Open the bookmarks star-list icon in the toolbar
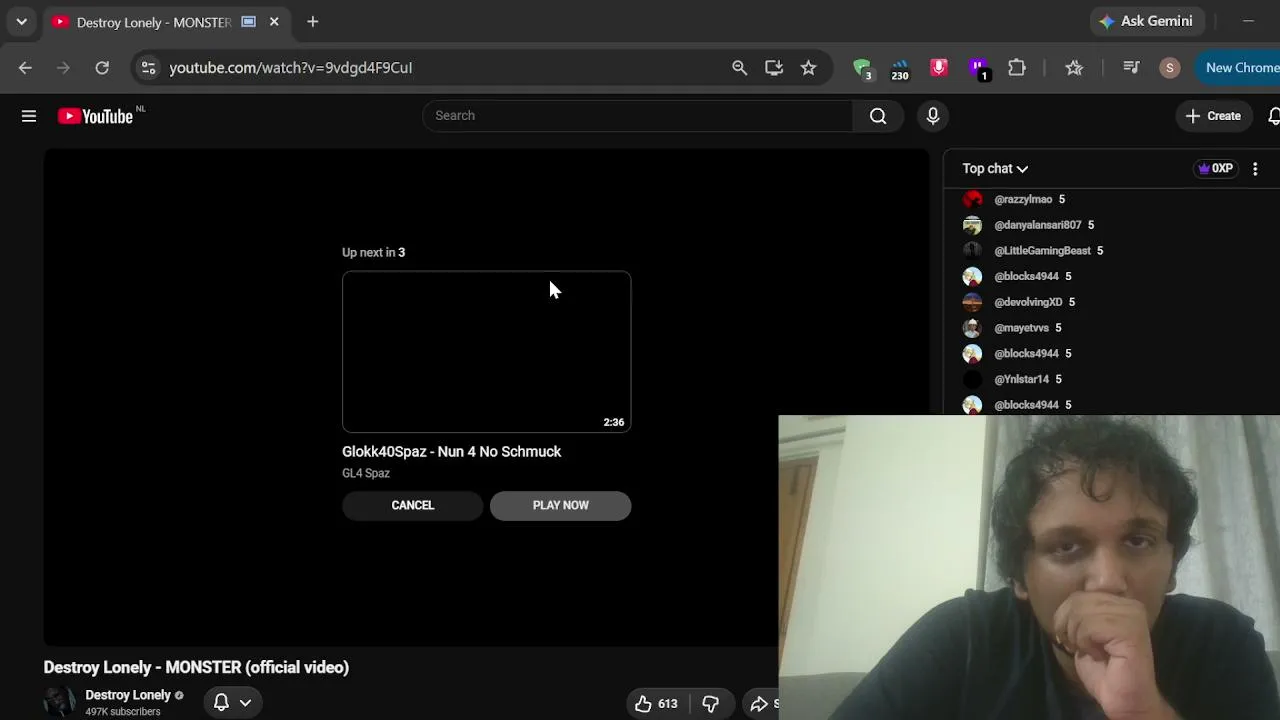 (1074, 68)
